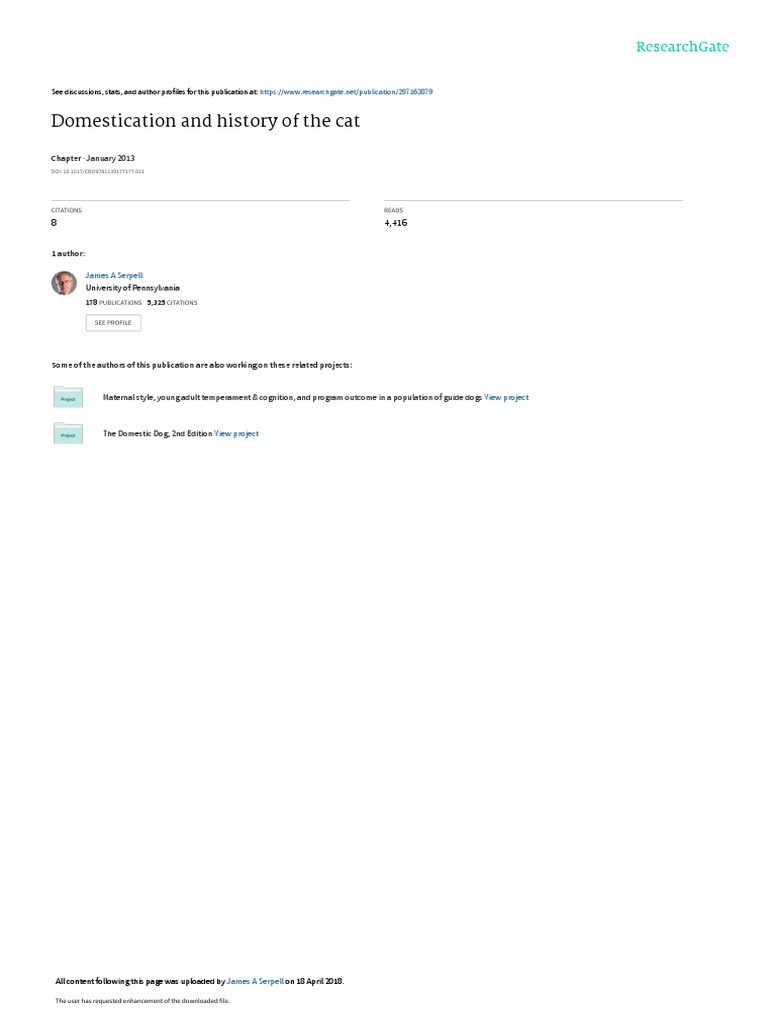
Task: Click the DOI text under the chapter date
Action: pos(98,172)
